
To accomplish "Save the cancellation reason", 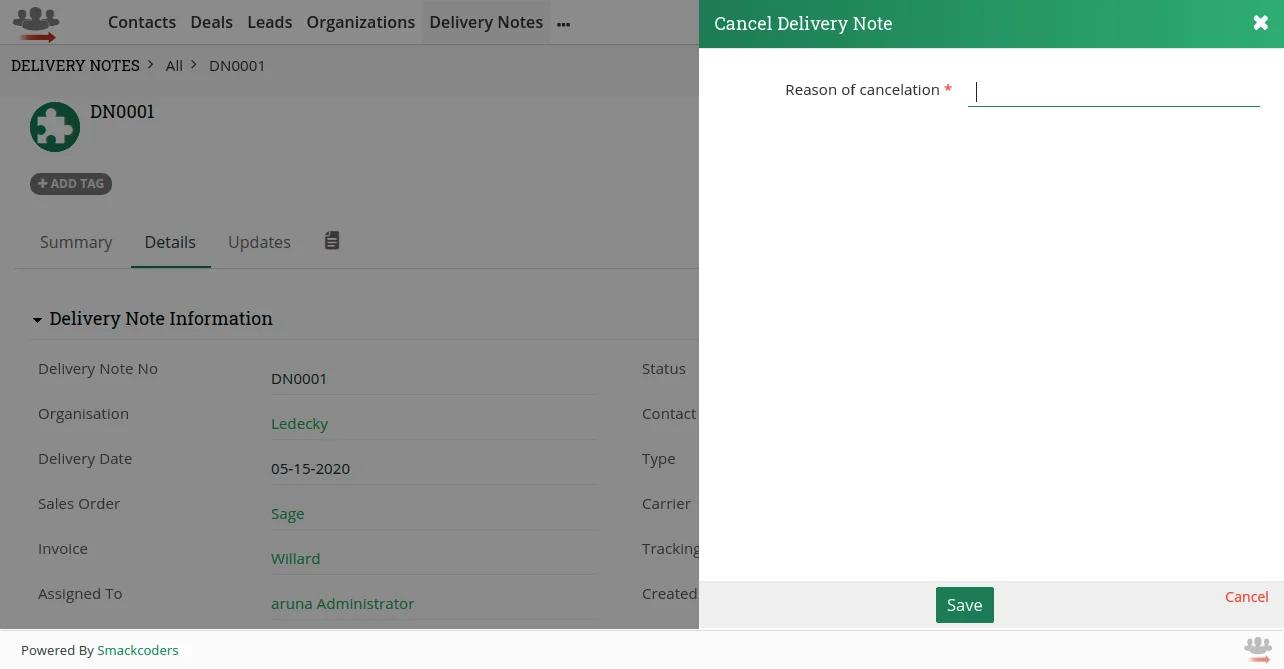I will point(963,605).
